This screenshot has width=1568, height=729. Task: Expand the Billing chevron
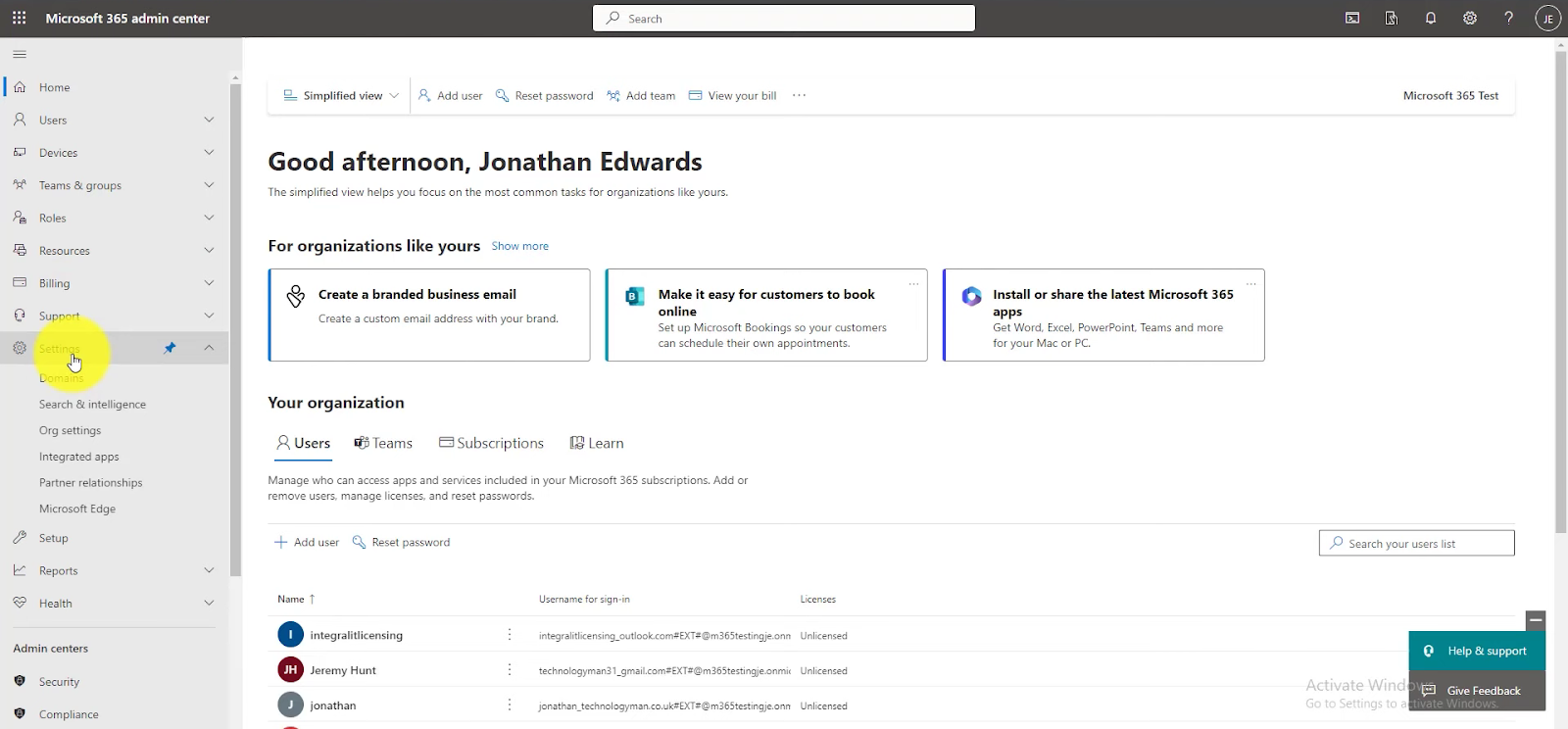[x=209, y=282]
